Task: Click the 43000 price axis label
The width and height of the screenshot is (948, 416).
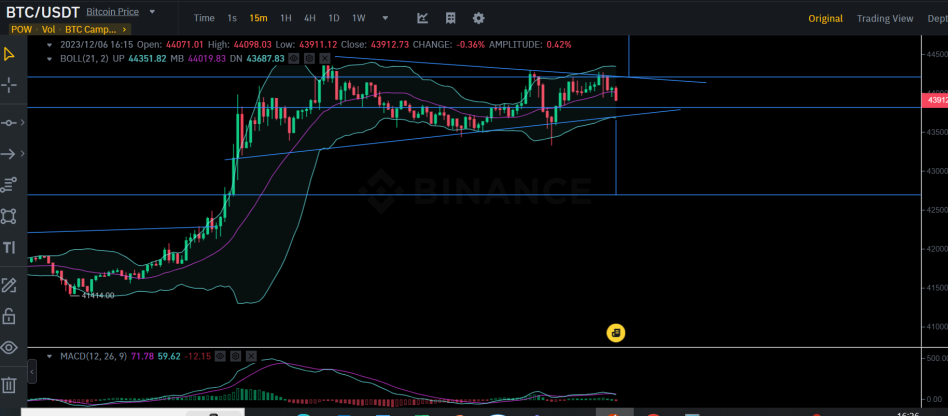Action: [935, 171]
